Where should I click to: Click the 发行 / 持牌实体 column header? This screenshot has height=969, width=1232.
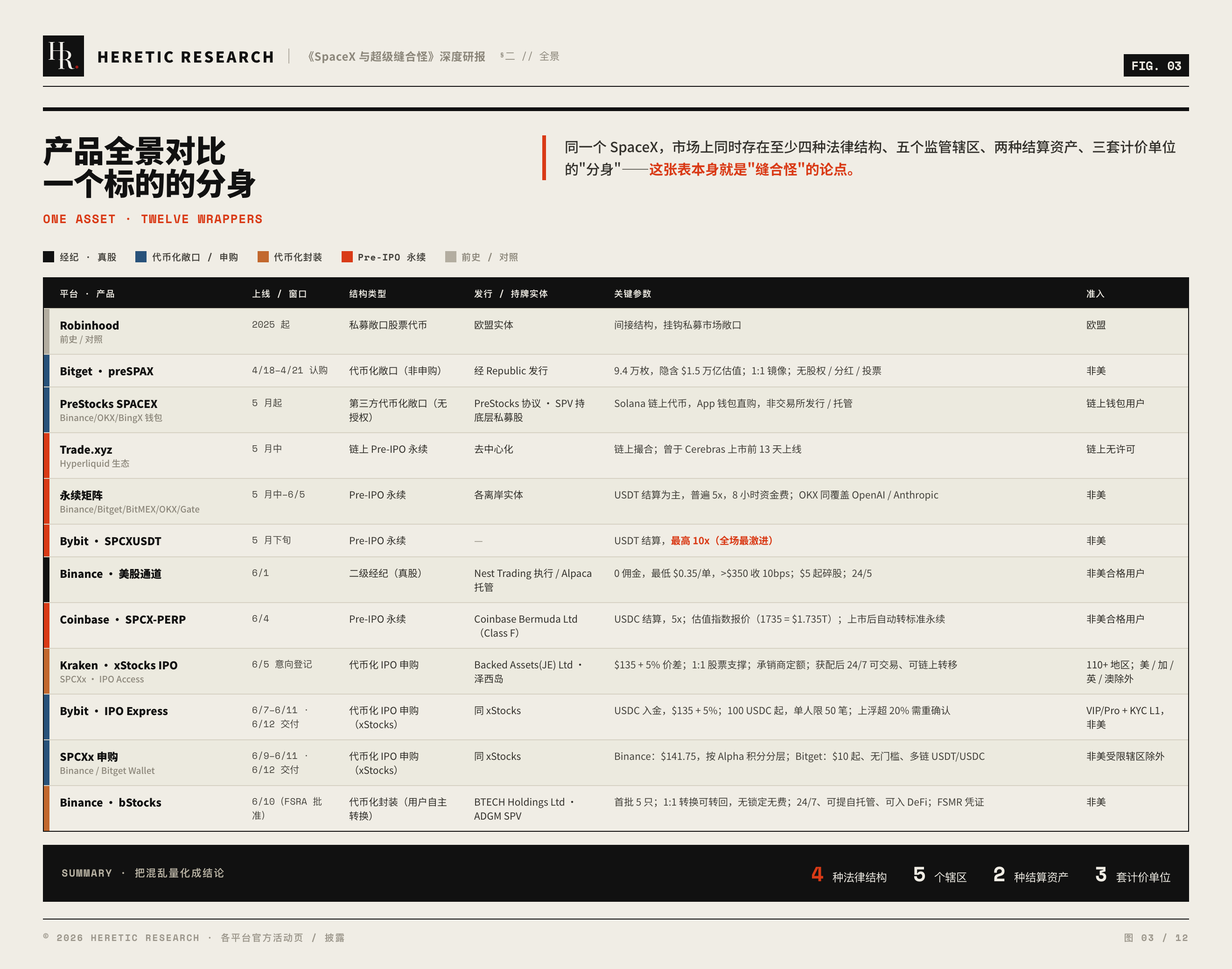pos(511,294)
